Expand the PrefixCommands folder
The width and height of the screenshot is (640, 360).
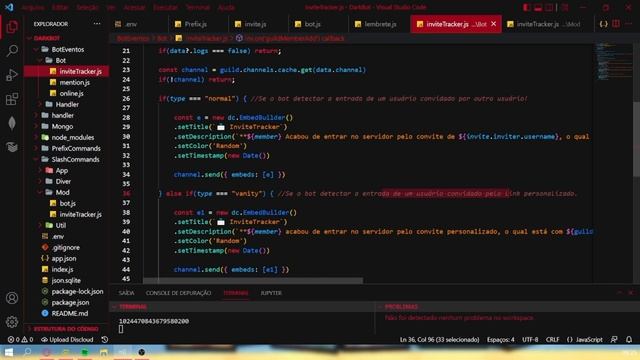67,149
